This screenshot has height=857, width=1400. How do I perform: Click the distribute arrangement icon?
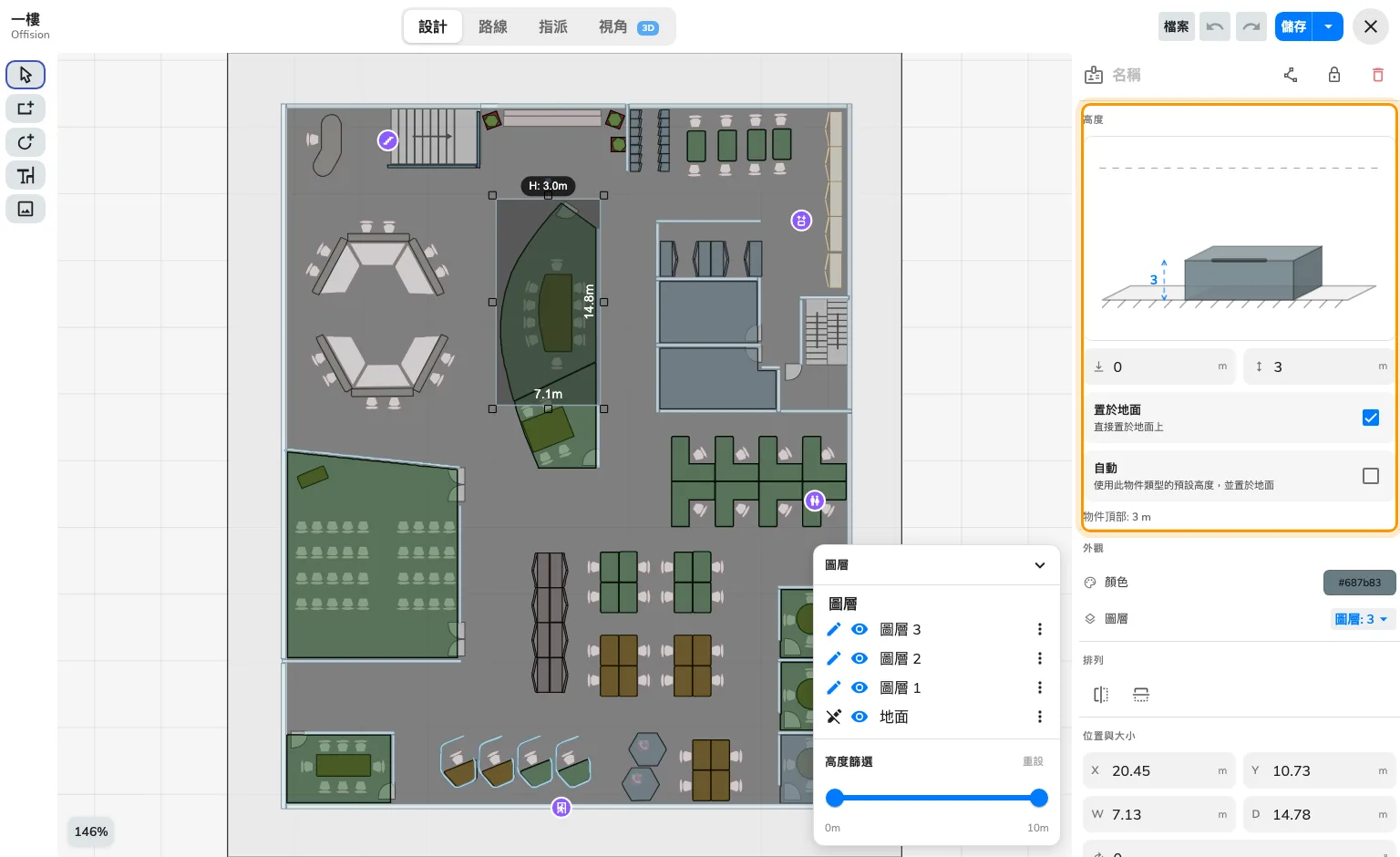[x=1141, y=695]
